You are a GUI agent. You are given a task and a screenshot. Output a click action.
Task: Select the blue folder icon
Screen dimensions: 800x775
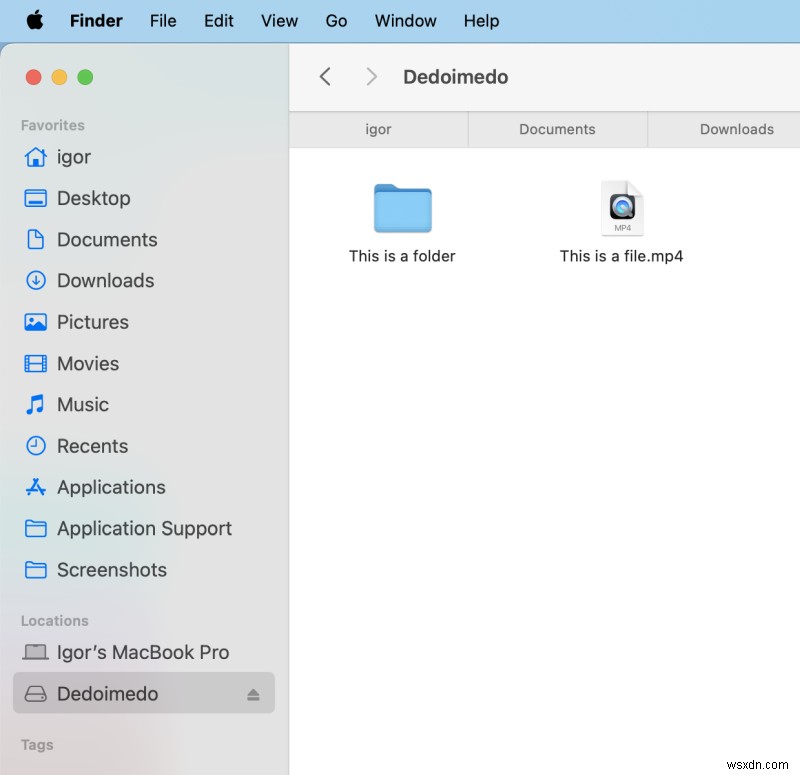pos(403,208)
